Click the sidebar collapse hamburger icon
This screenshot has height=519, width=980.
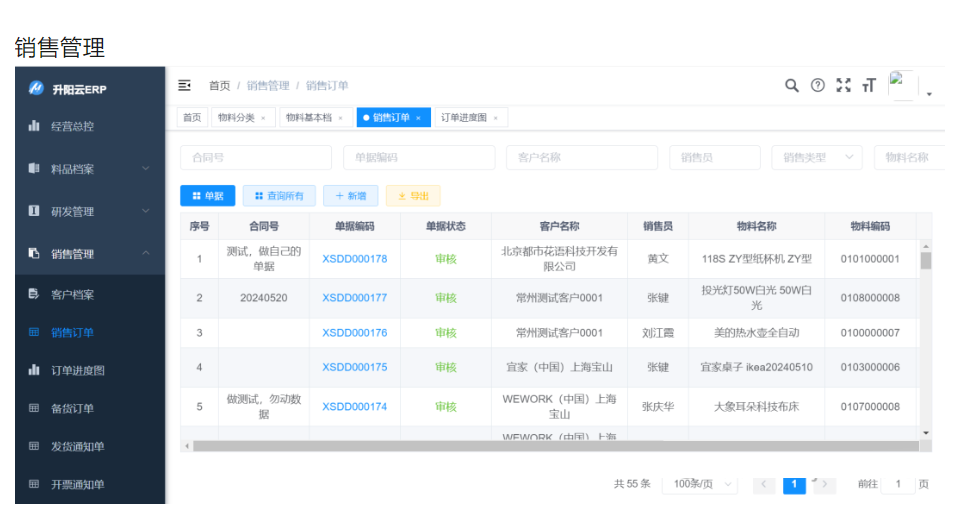click(x=185, y=86)
